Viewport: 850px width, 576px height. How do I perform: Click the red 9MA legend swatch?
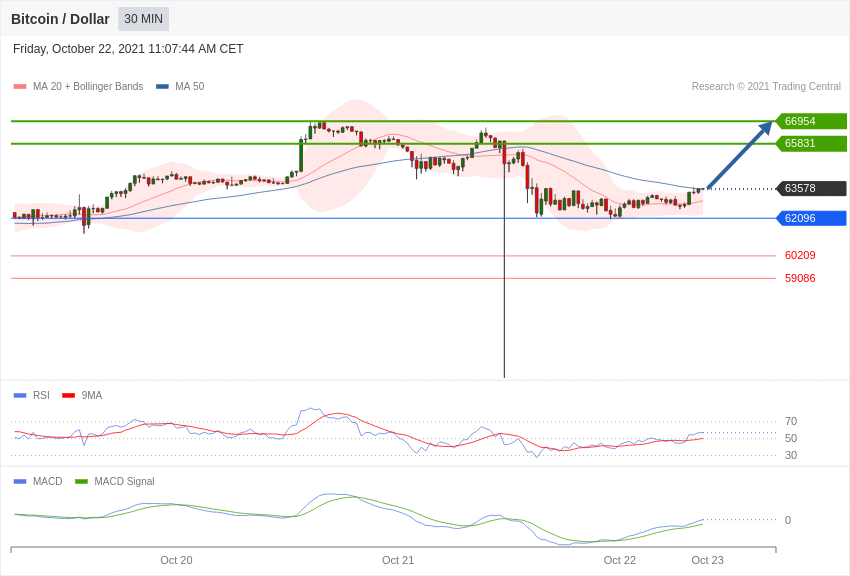(x=69, y=396)
